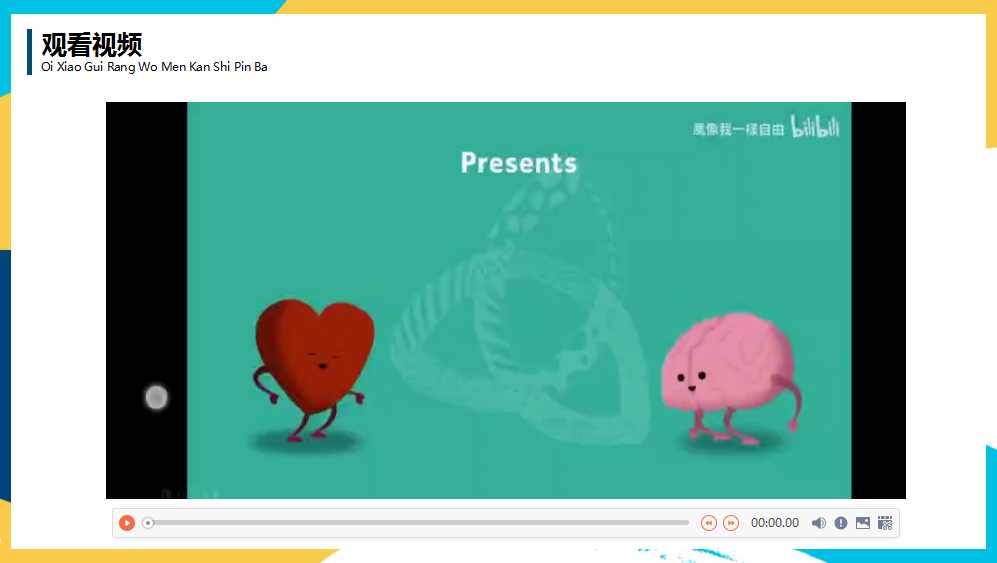Image resolution: width=997 pixels, height=563 pixels.
Task: Click the seek handle at the progress bar start
Action: click(x=148, y=523)
